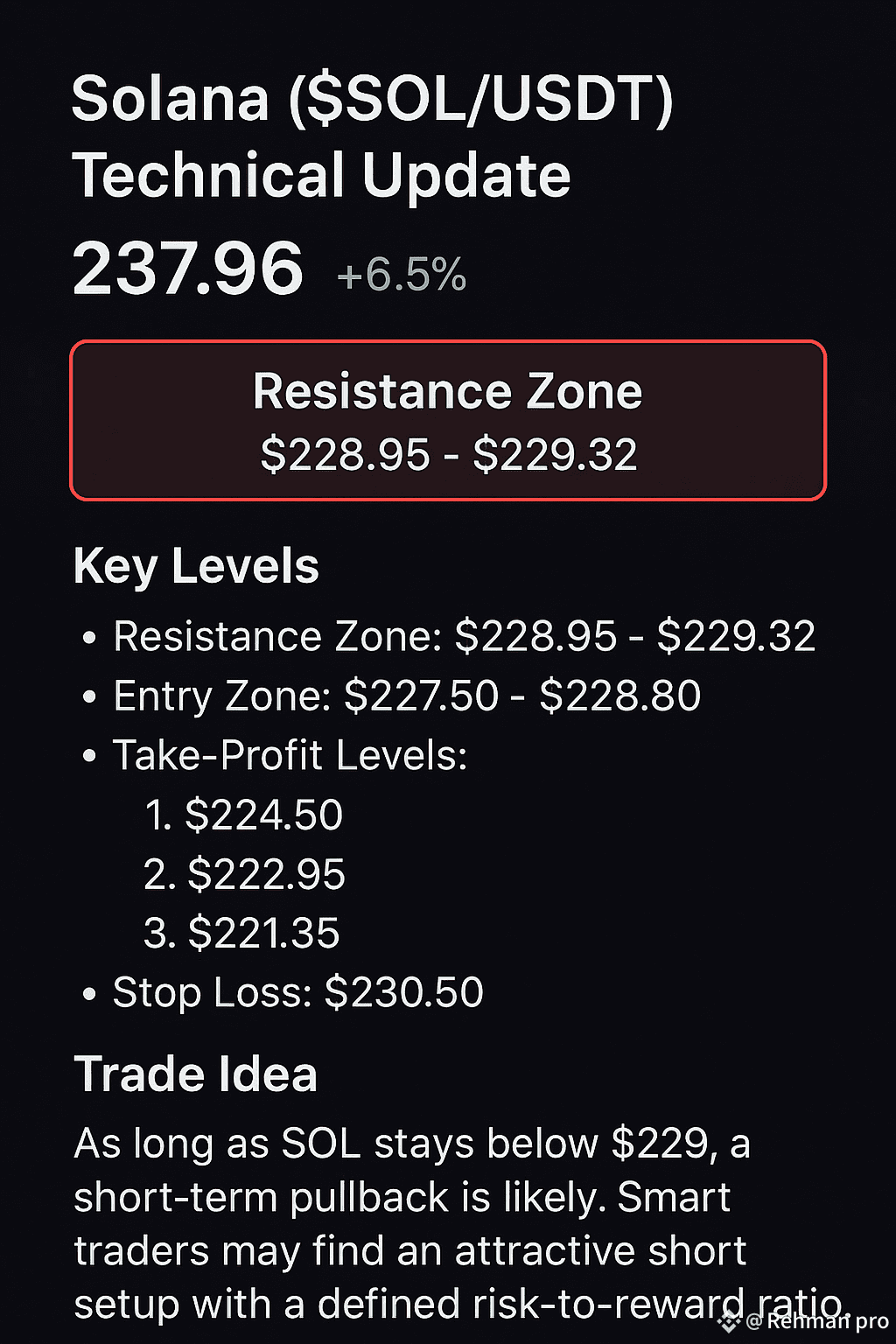
Task: Click the Key Levels heading
Action: 196,566
